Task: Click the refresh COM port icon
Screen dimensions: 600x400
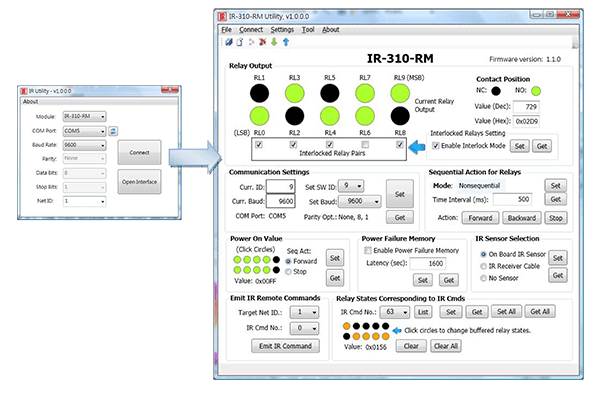Action: tap(113, 131)
